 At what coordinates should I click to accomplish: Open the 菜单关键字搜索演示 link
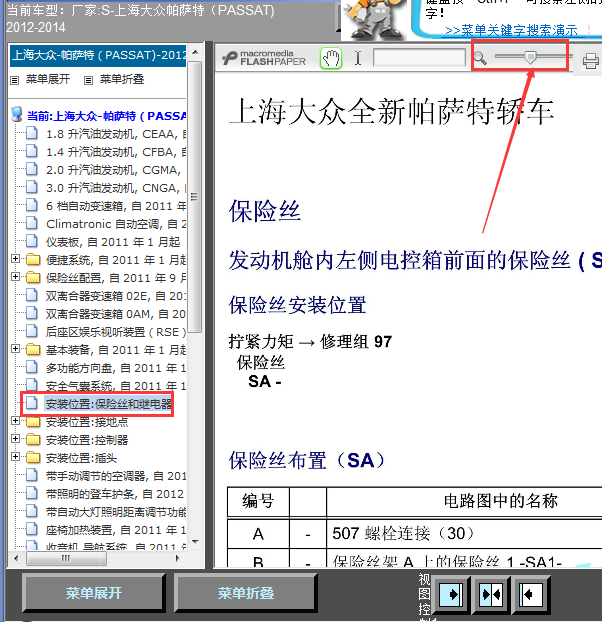point(511,30)
